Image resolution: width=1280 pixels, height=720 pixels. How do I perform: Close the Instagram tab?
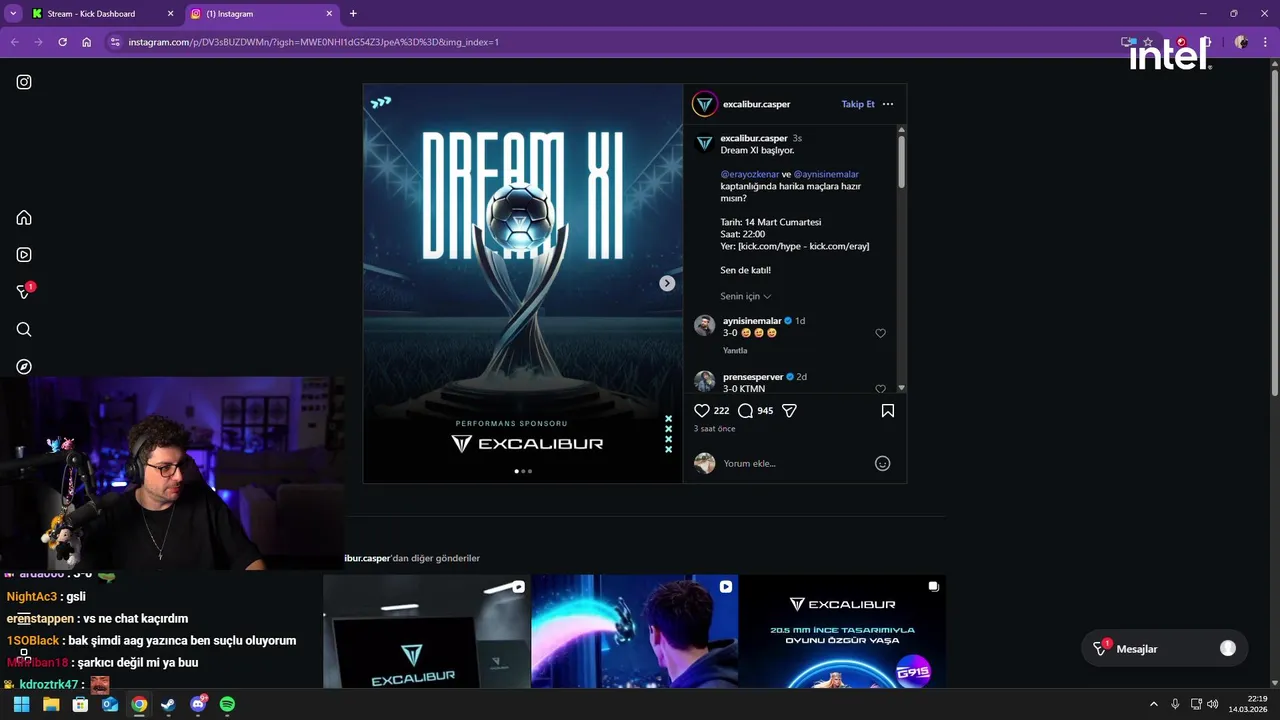[329, 14]
